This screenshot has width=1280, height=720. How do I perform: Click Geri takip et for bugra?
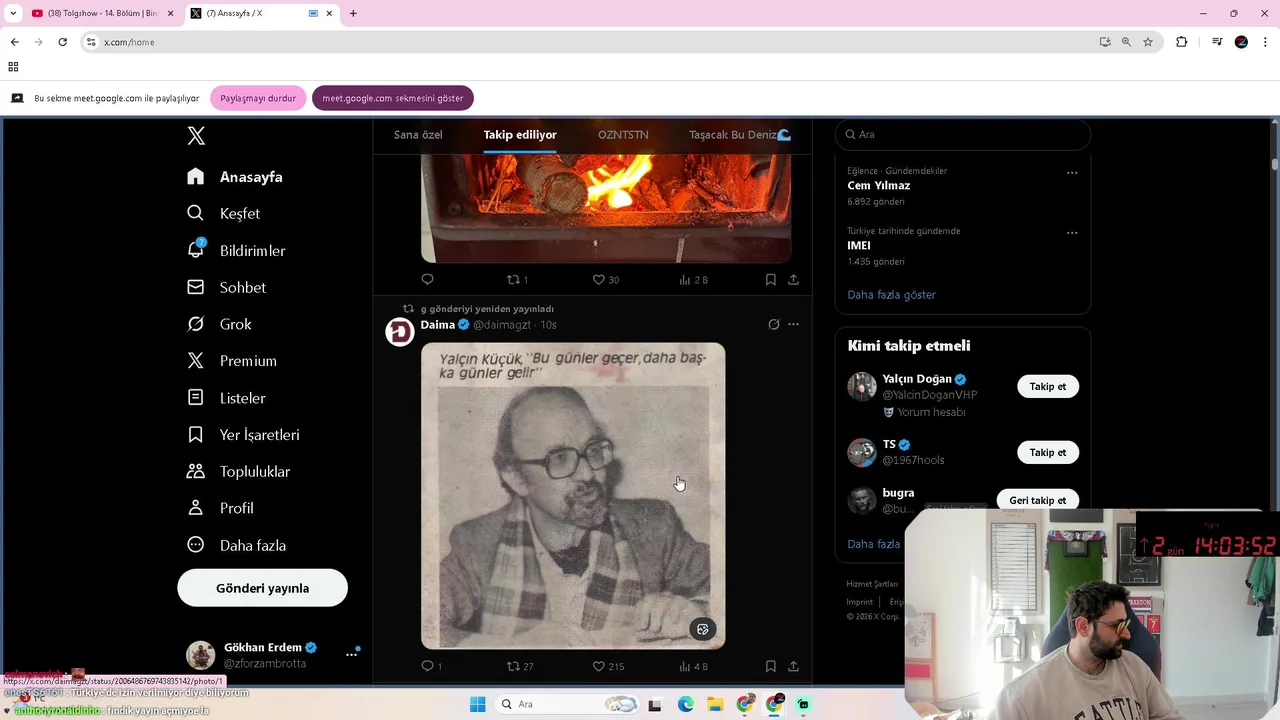pyautogui.click(x=1037, y=500)
